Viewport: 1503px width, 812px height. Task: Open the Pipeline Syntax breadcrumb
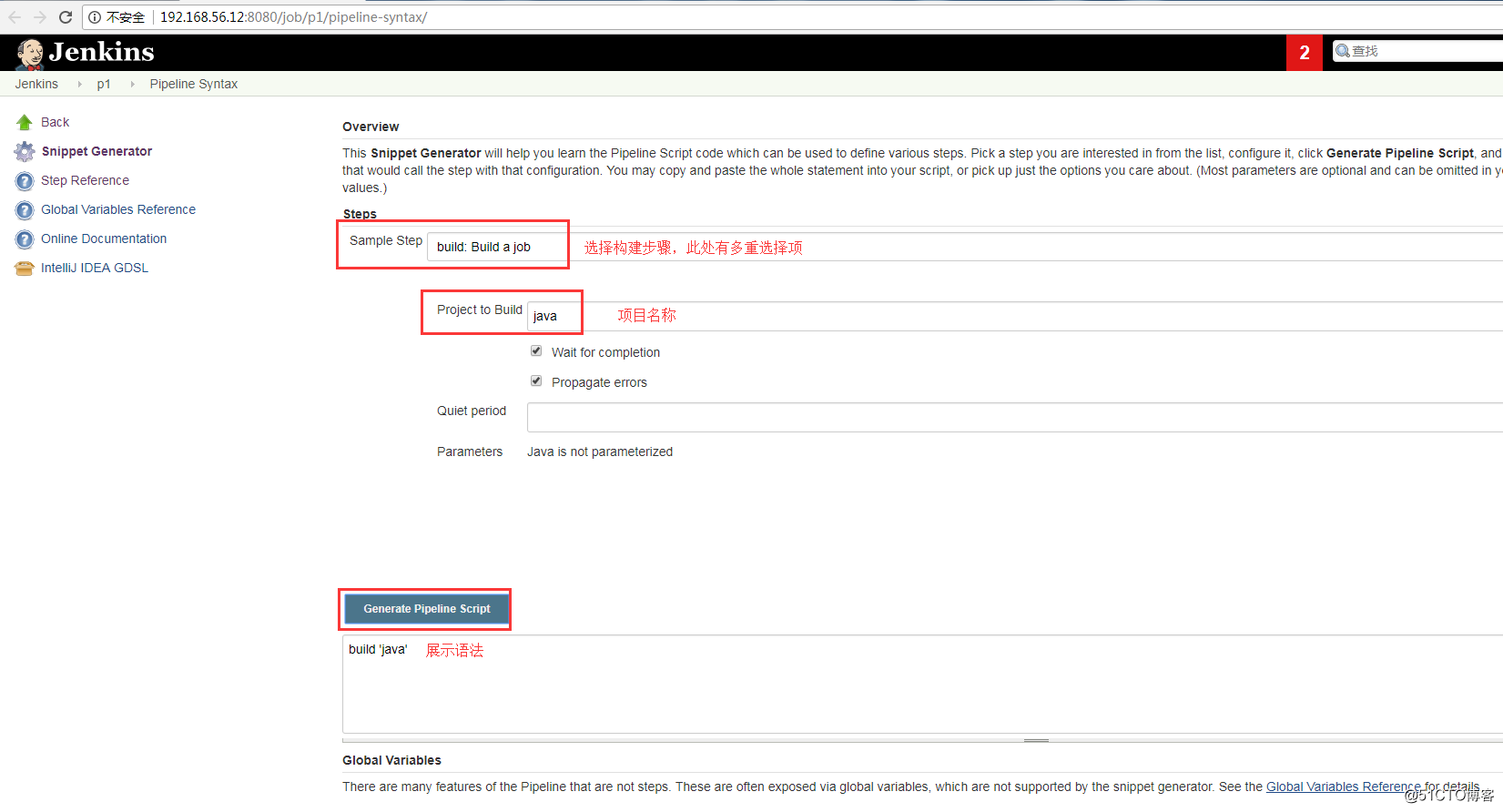[x=194, y=84]
